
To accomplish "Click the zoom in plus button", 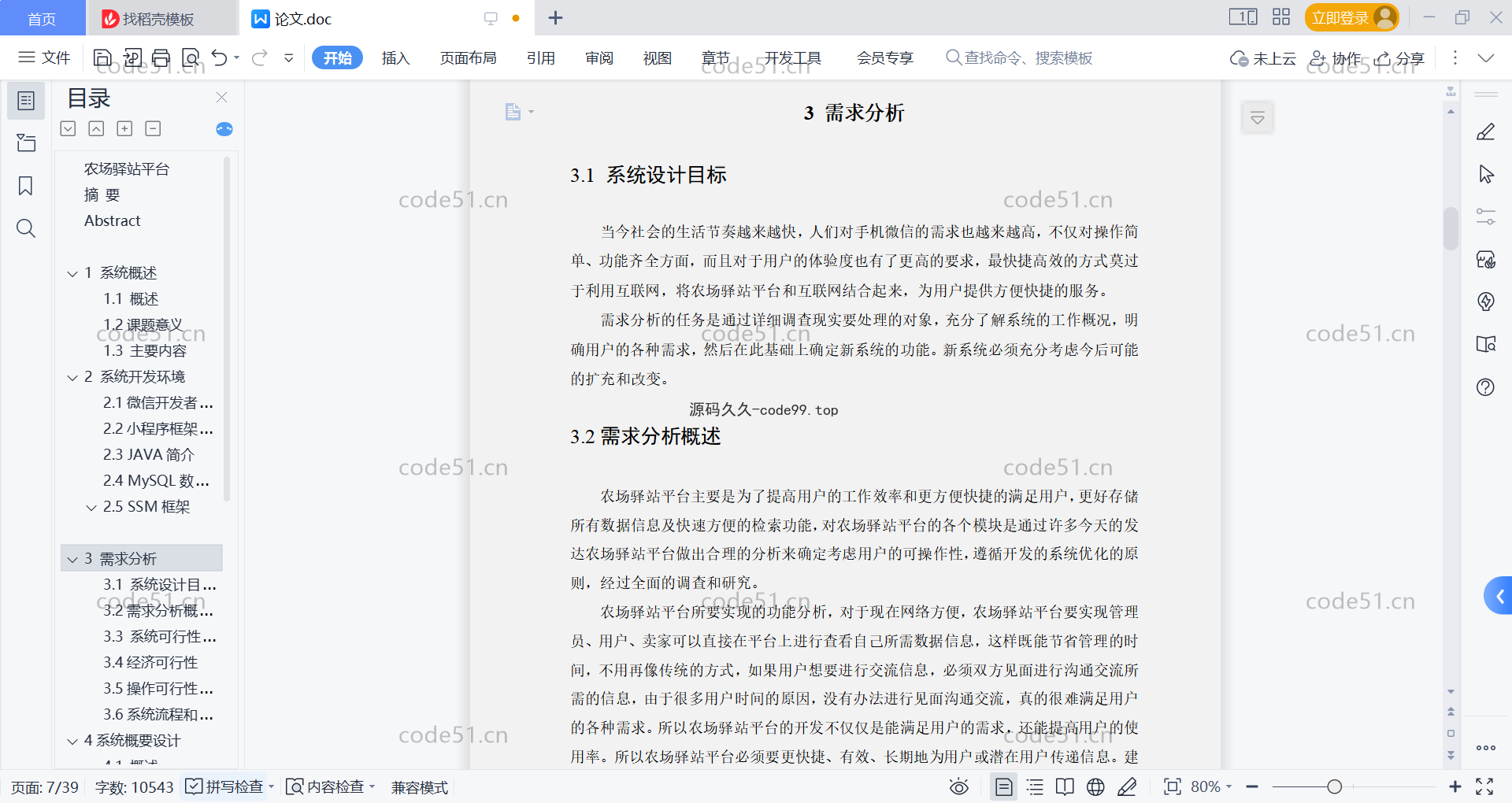I will 1455,786.
